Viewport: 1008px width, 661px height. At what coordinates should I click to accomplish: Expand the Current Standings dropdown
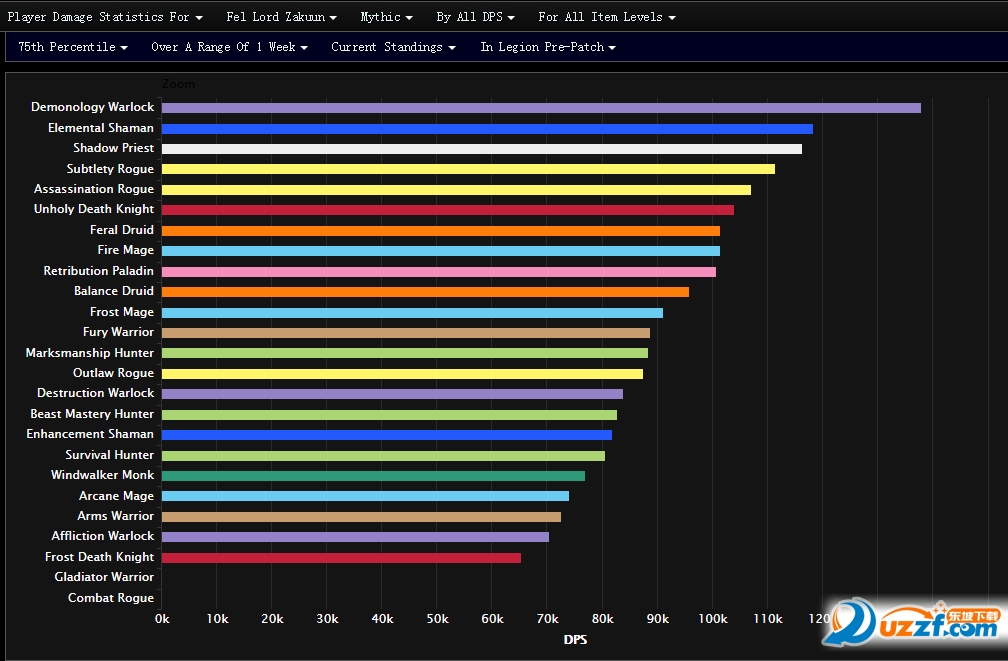click(x=393, y=47)
